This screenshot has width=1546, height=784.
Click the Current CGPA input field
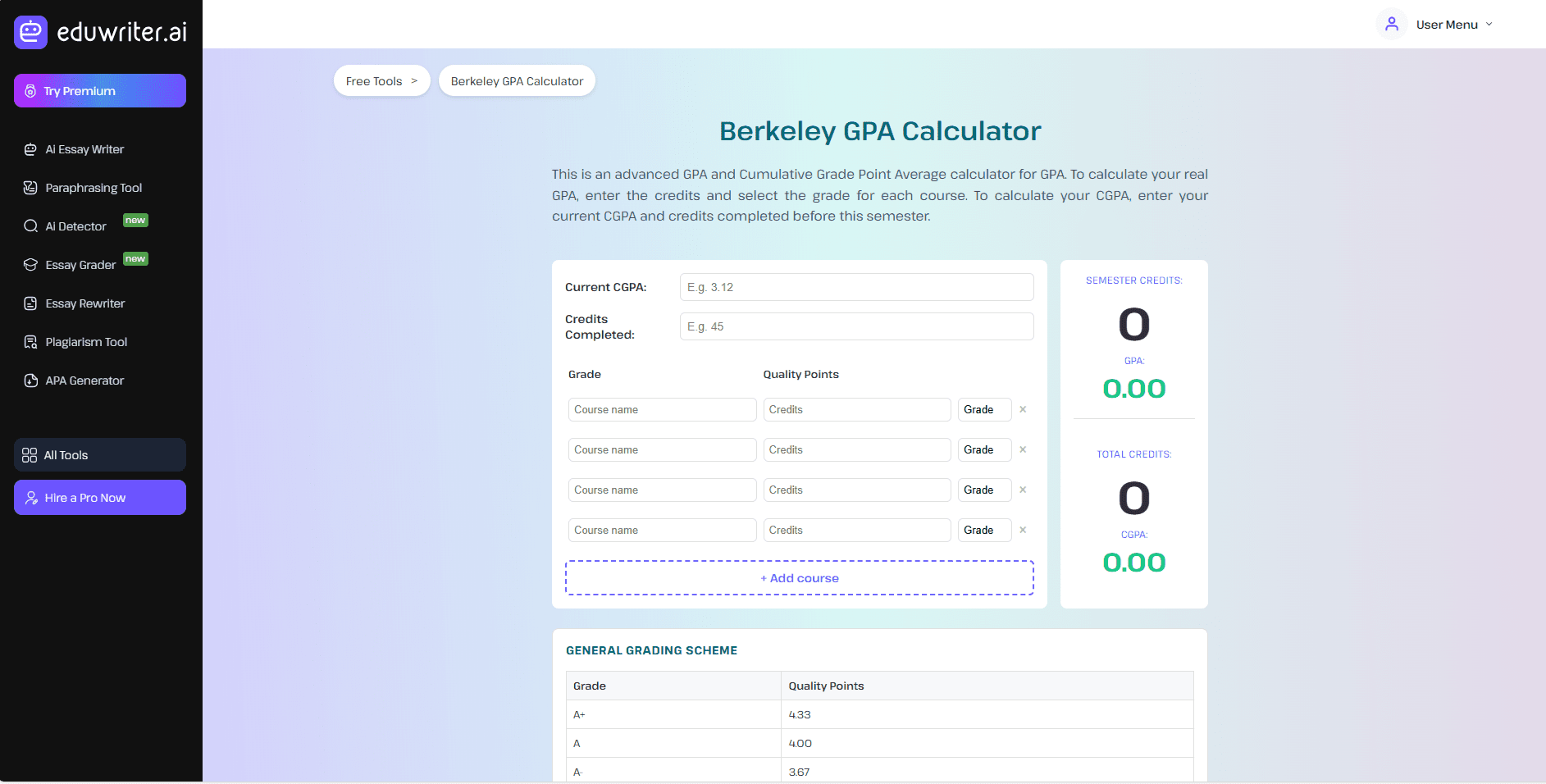click(x=856, y=287)
